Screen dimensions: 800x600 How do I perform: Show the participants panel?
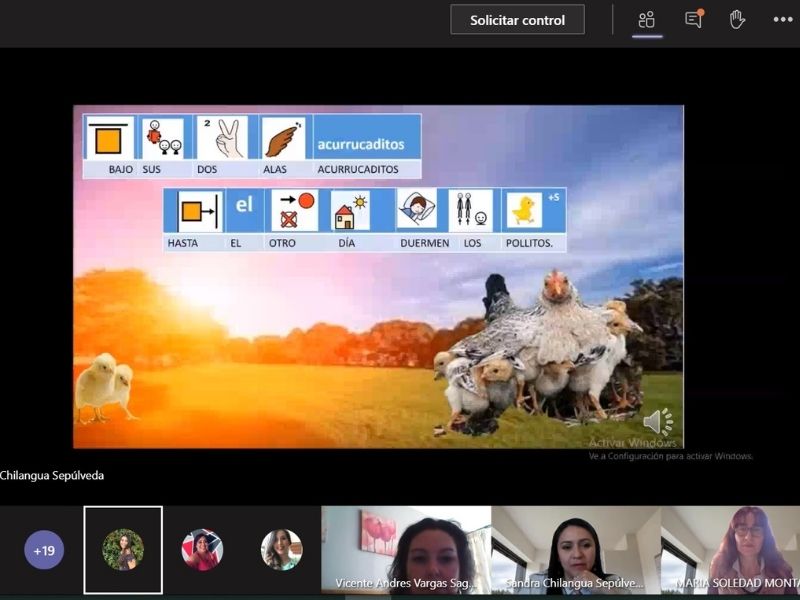(647, 20)
